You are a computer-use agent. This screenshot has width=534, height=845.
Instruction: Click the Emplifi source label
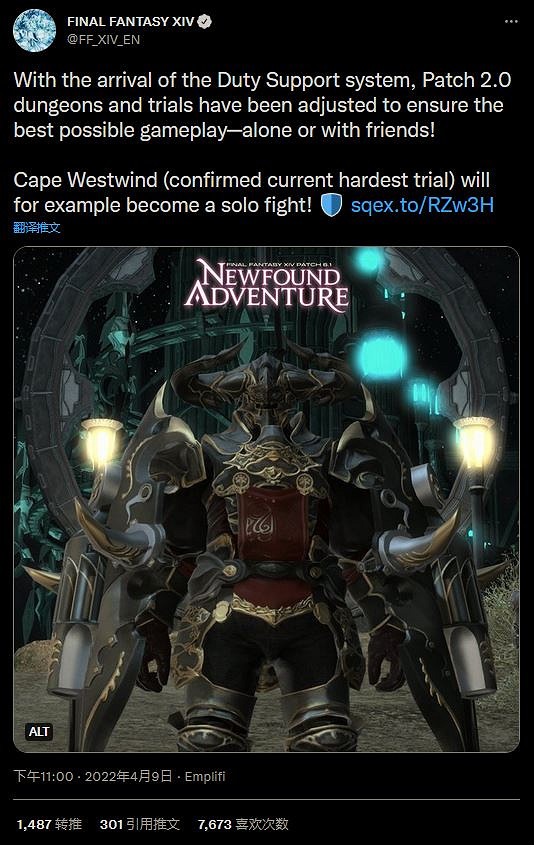pyautogui.click(x=205, y=777)
